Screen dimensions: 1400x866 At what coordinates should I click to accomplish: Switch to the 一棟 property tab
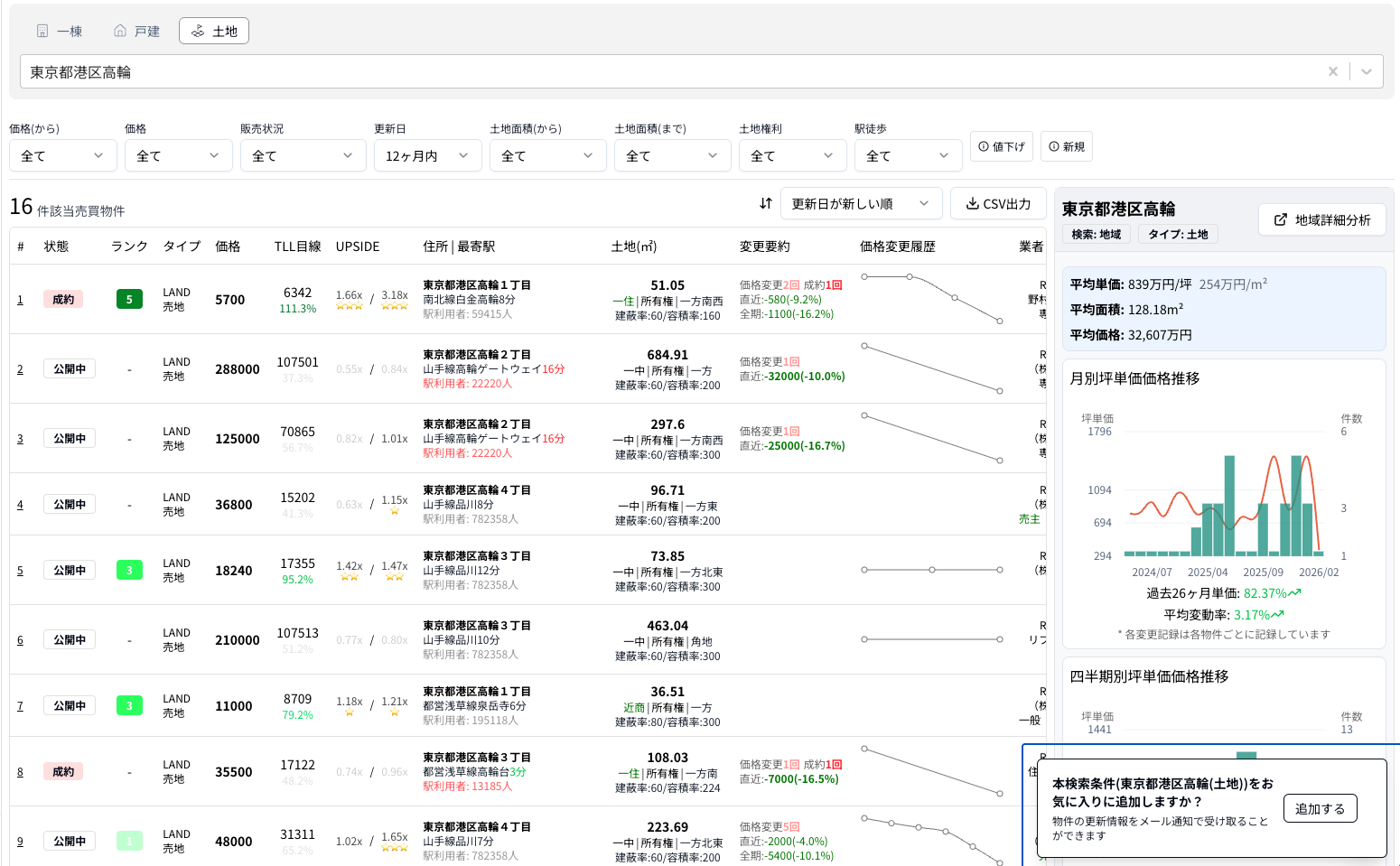tap(60, 30)
